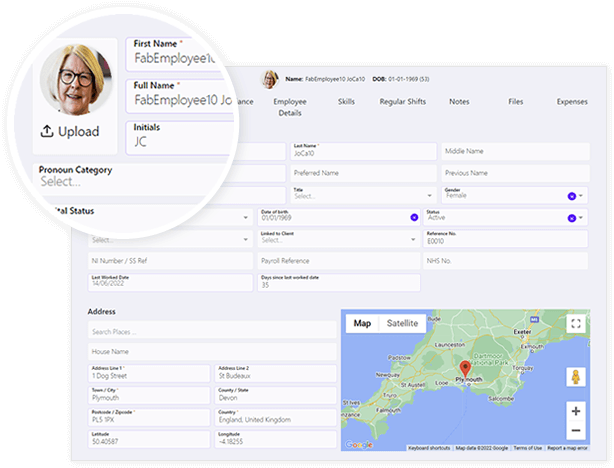Screen dimensions: 614x468
Task: Click the NHS No. field
Action: coord(505,261)
